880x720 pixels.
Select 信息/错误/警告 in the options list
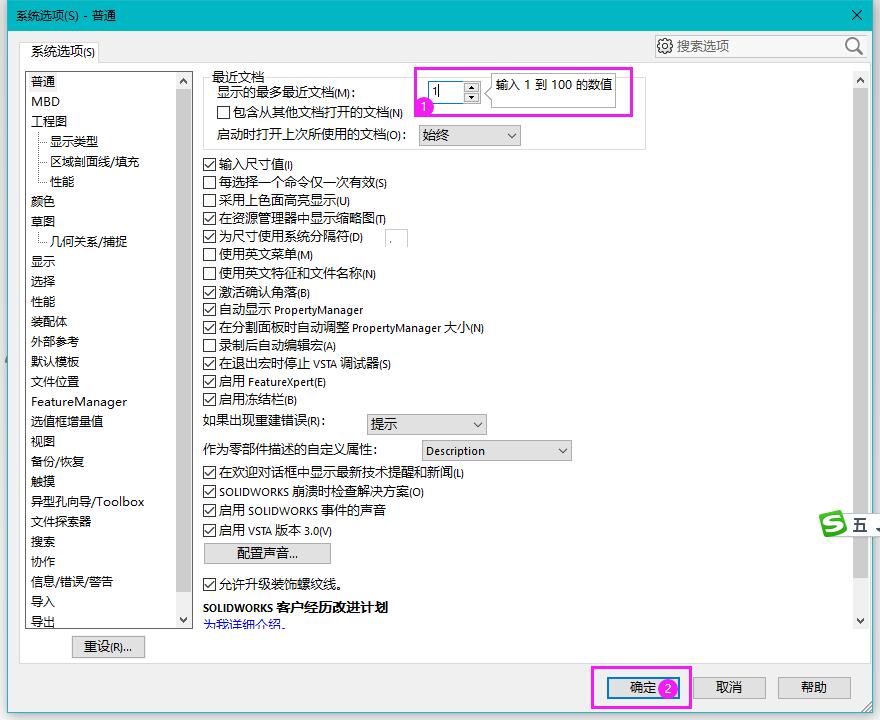(72, 582)
